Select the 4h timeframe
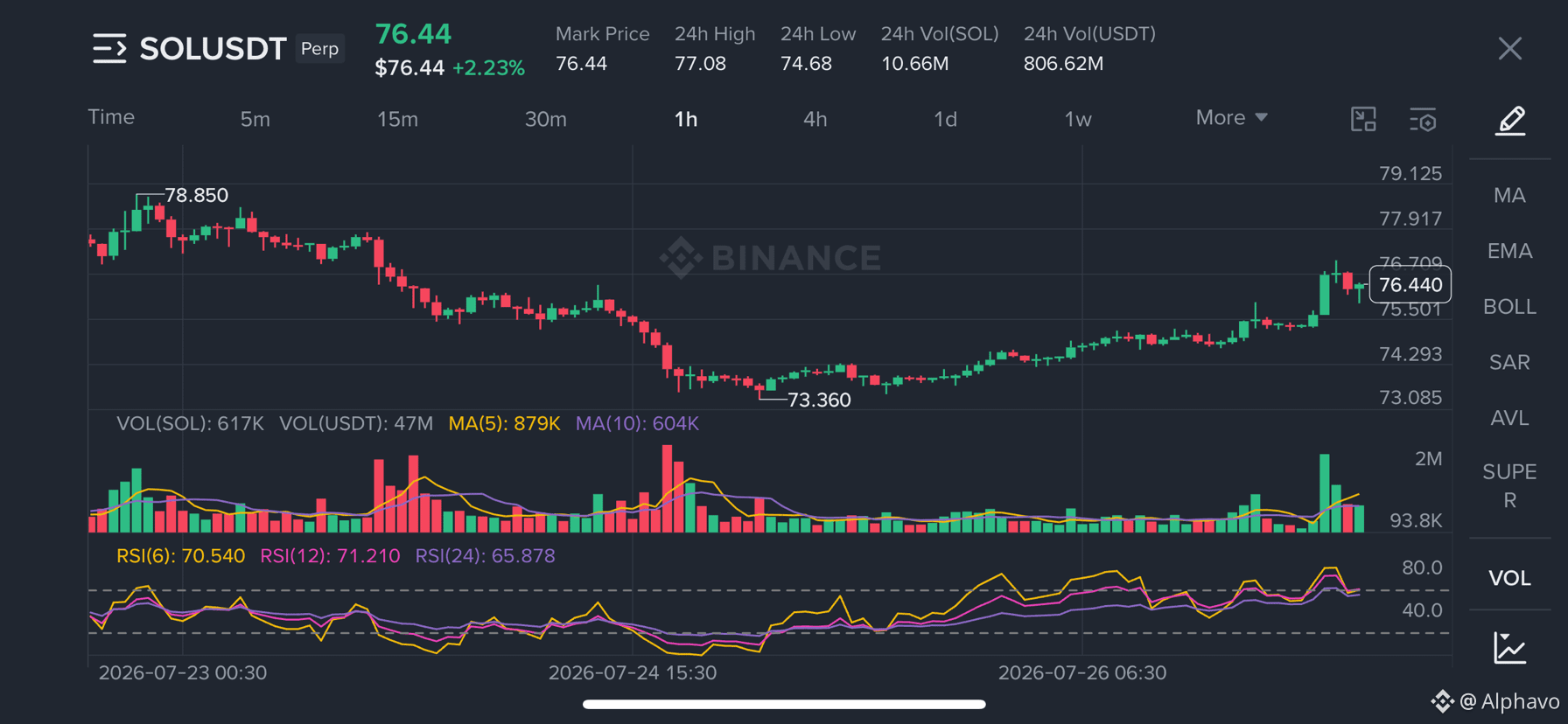This screenshot has height=724, width=1568. (x=815, y=119)
